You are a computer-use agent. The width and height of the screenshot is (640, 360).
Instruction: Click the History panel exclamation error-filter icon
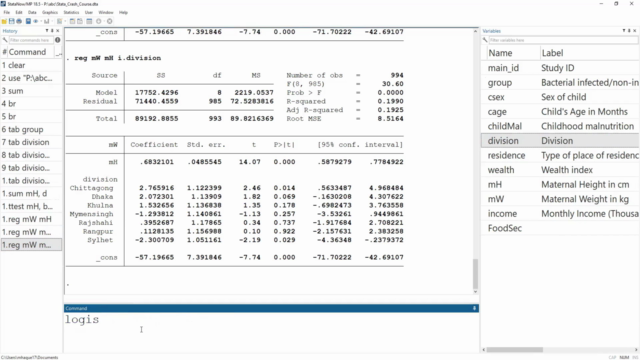[x=58, y=40]
